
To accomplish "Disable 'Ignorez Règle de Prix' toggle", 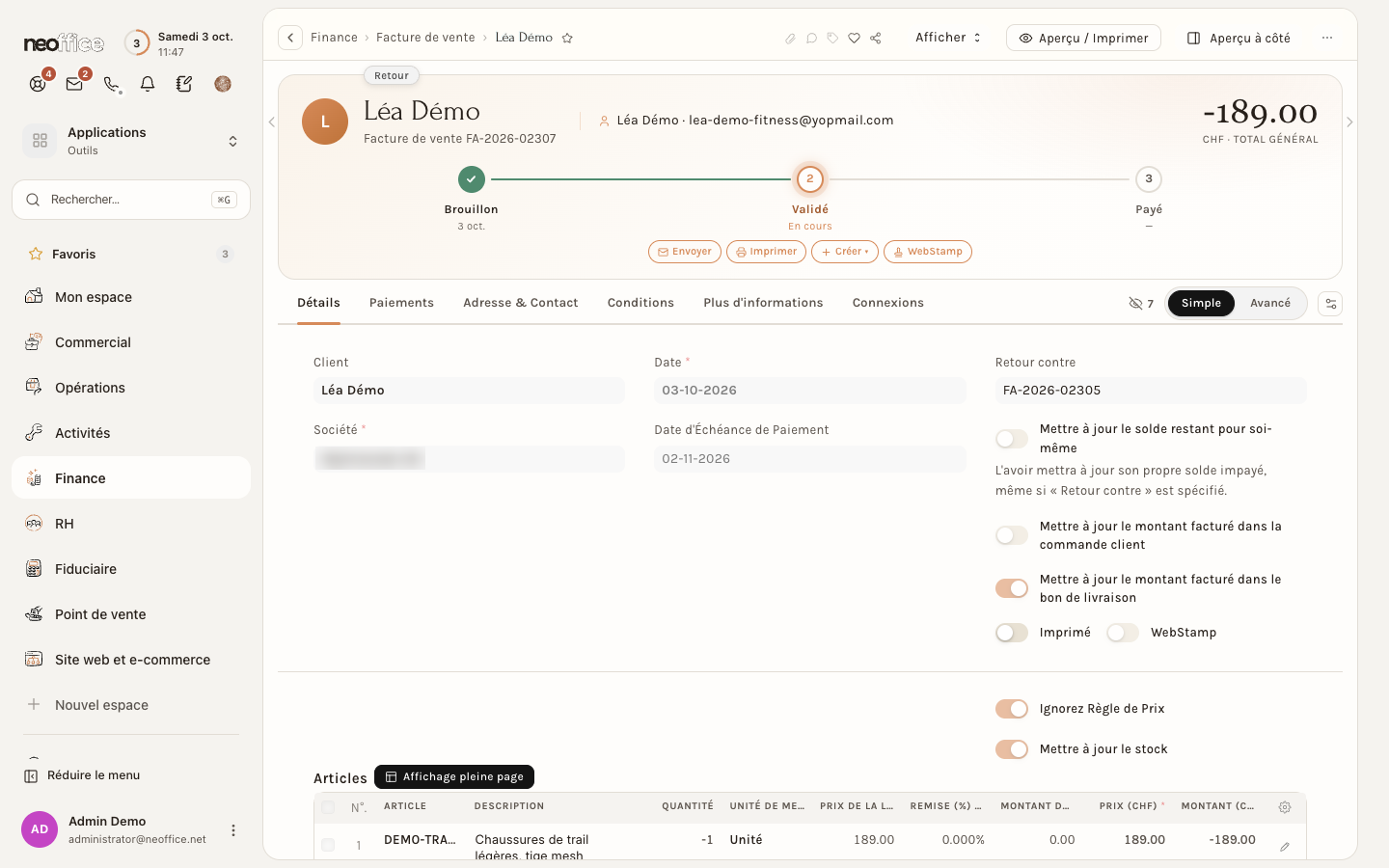I will point(1012,709).
